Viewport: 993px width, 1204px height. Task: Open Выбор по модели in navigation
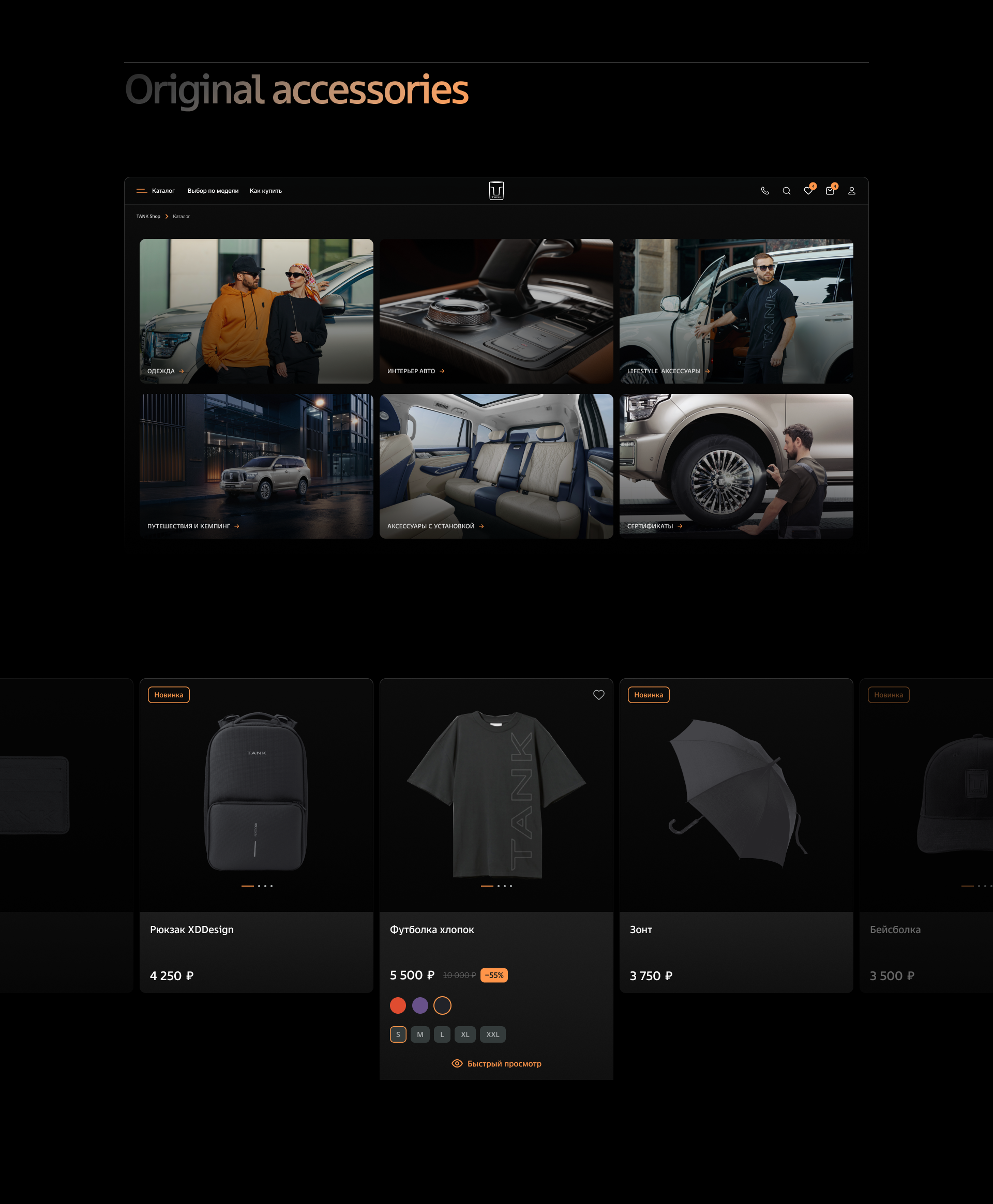tap(213, 191)
